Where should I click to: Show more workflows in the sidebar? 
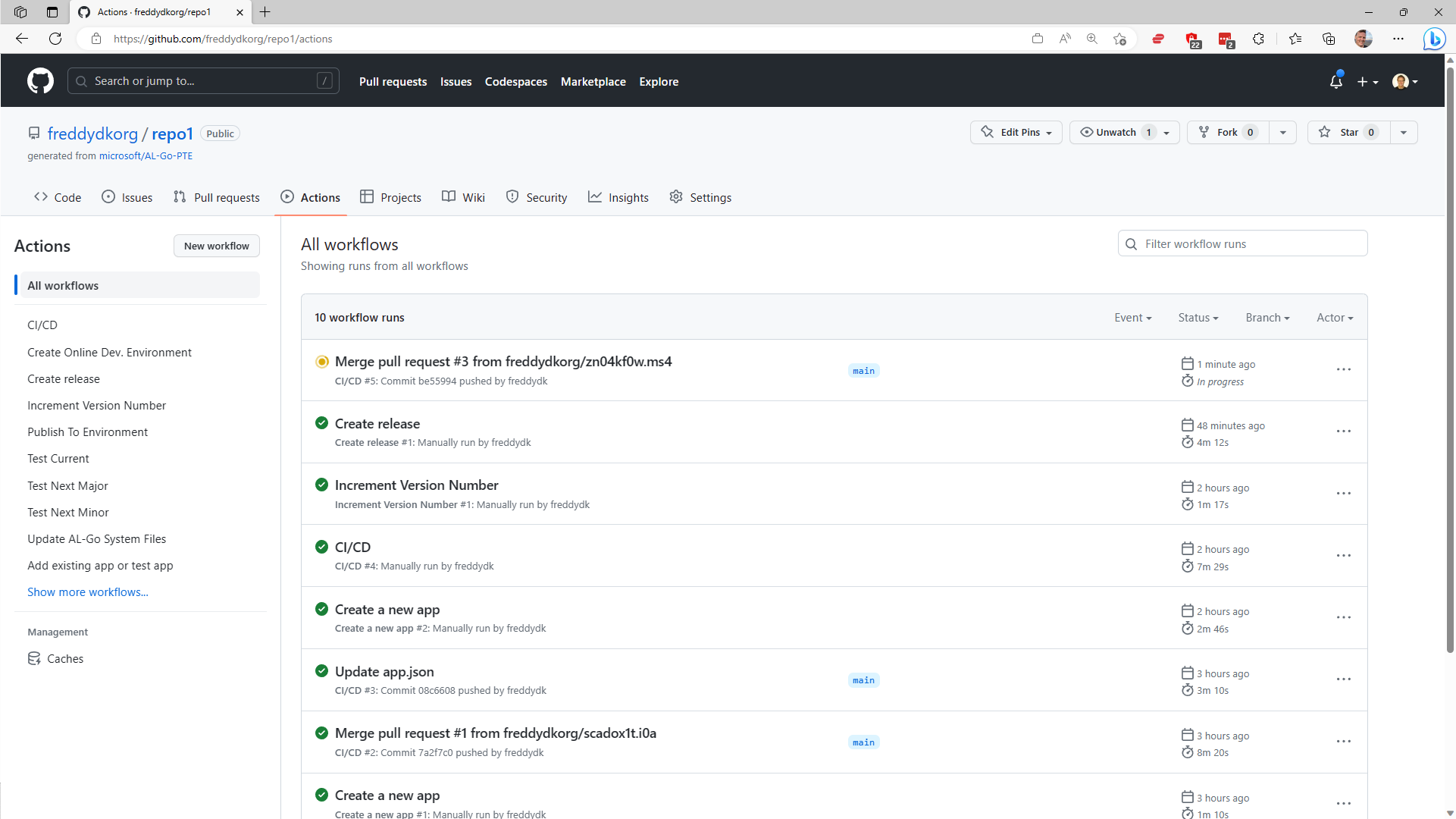(x=87, y=591)
